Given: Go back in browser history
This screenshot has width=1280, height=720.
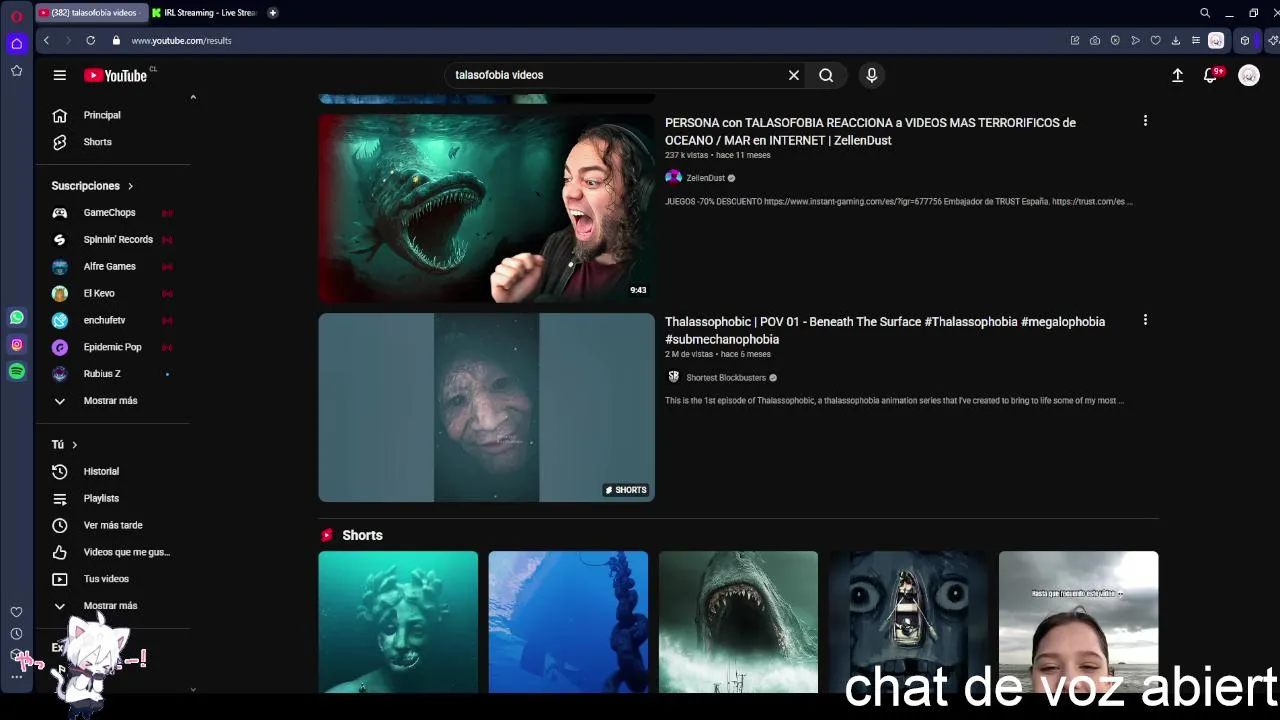Looking at the screenshot, I should coord(46,40).
